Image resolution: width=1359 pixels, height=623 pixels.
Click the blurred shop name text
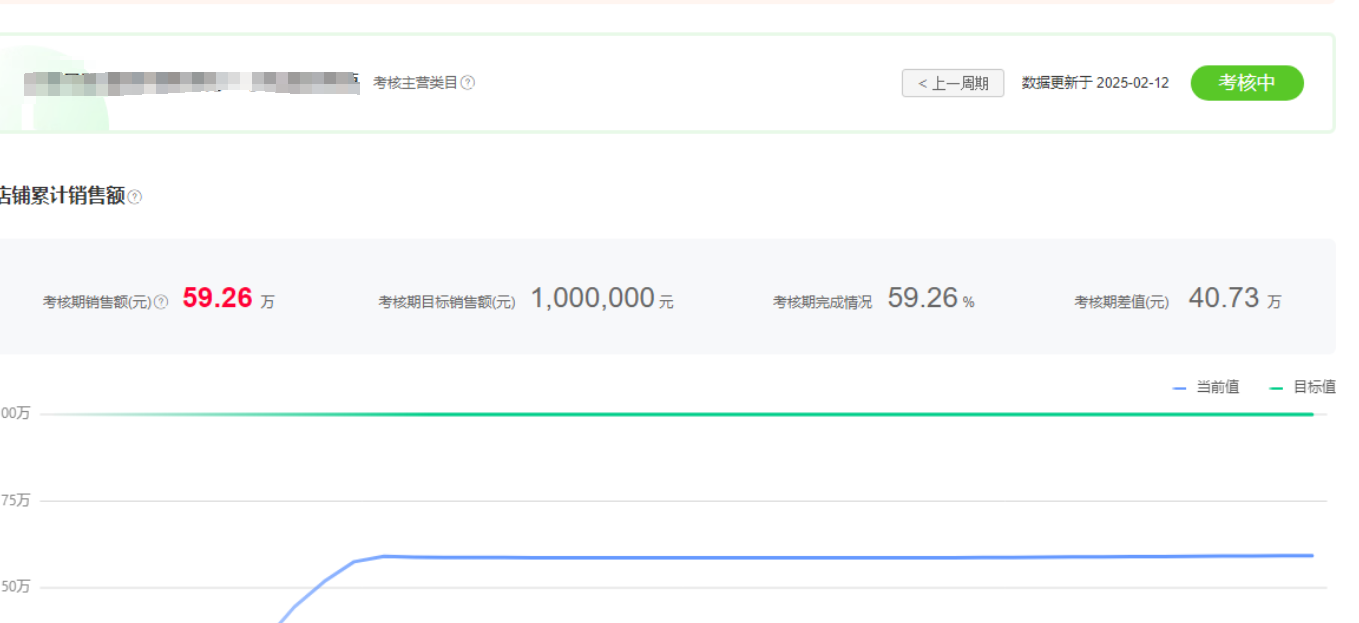pos(190,83)
